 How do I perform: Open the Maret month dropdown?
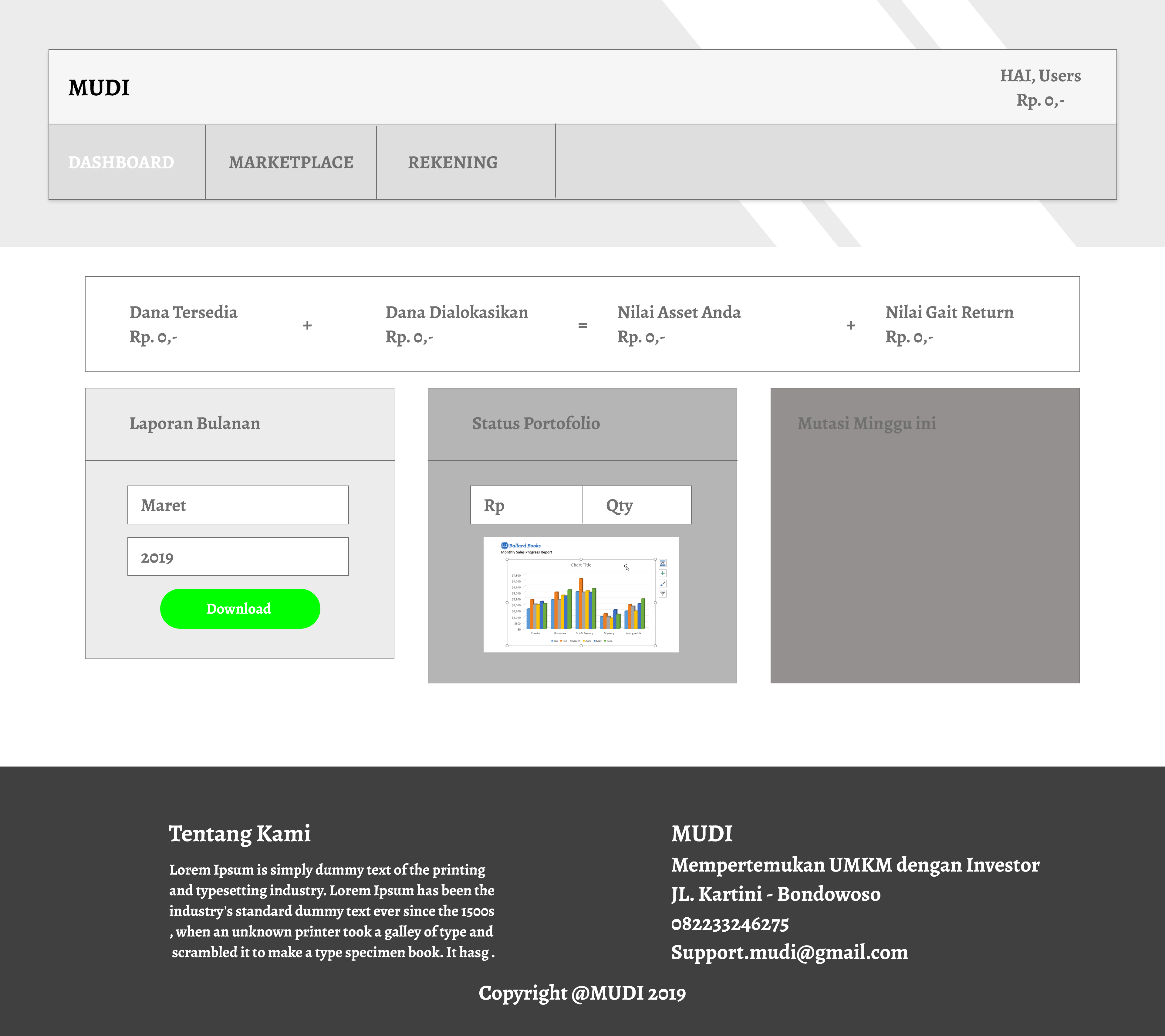coord(238,505)
